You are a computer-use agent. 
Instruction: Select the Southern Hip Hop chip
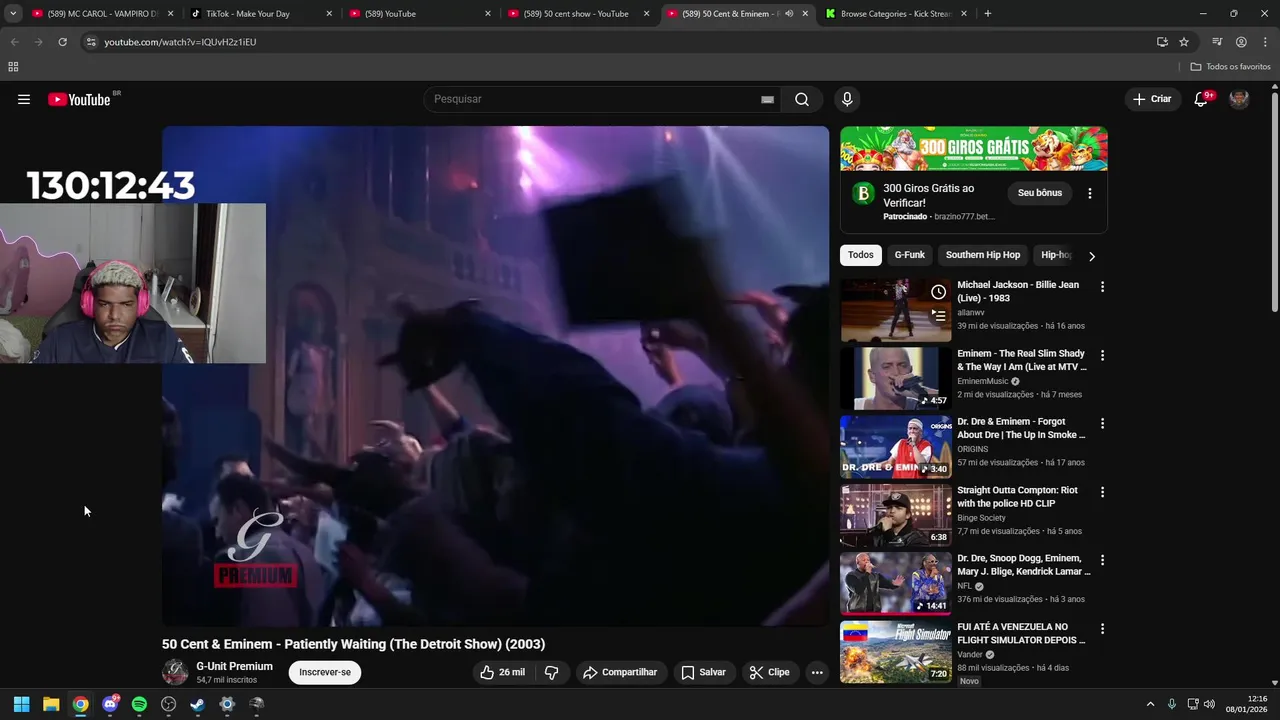(x=983, y=255)
